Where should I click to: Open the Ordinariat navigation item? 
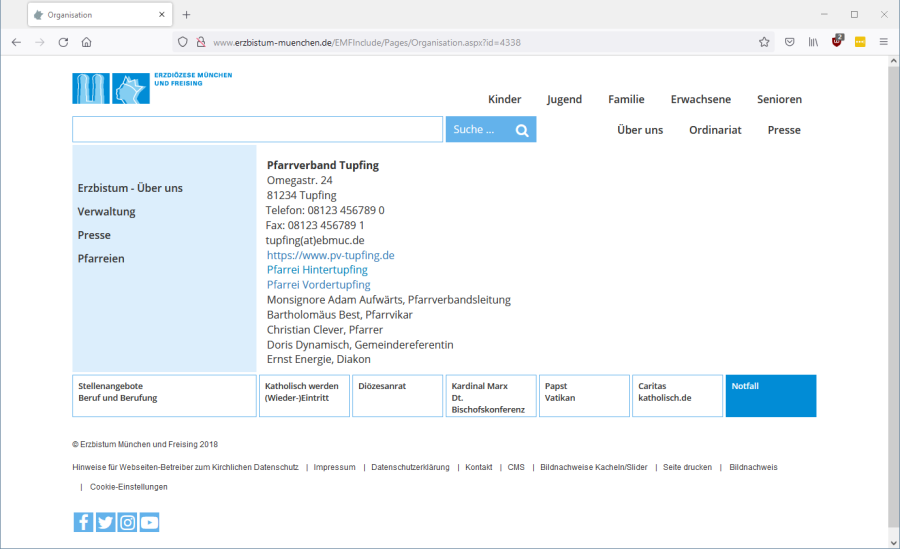pyautogui.click(x=715, y=130)
